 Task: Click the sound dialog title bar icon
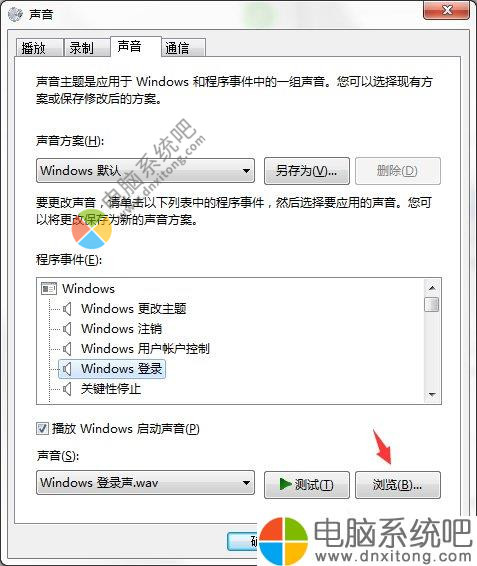(x=15, y=14)
